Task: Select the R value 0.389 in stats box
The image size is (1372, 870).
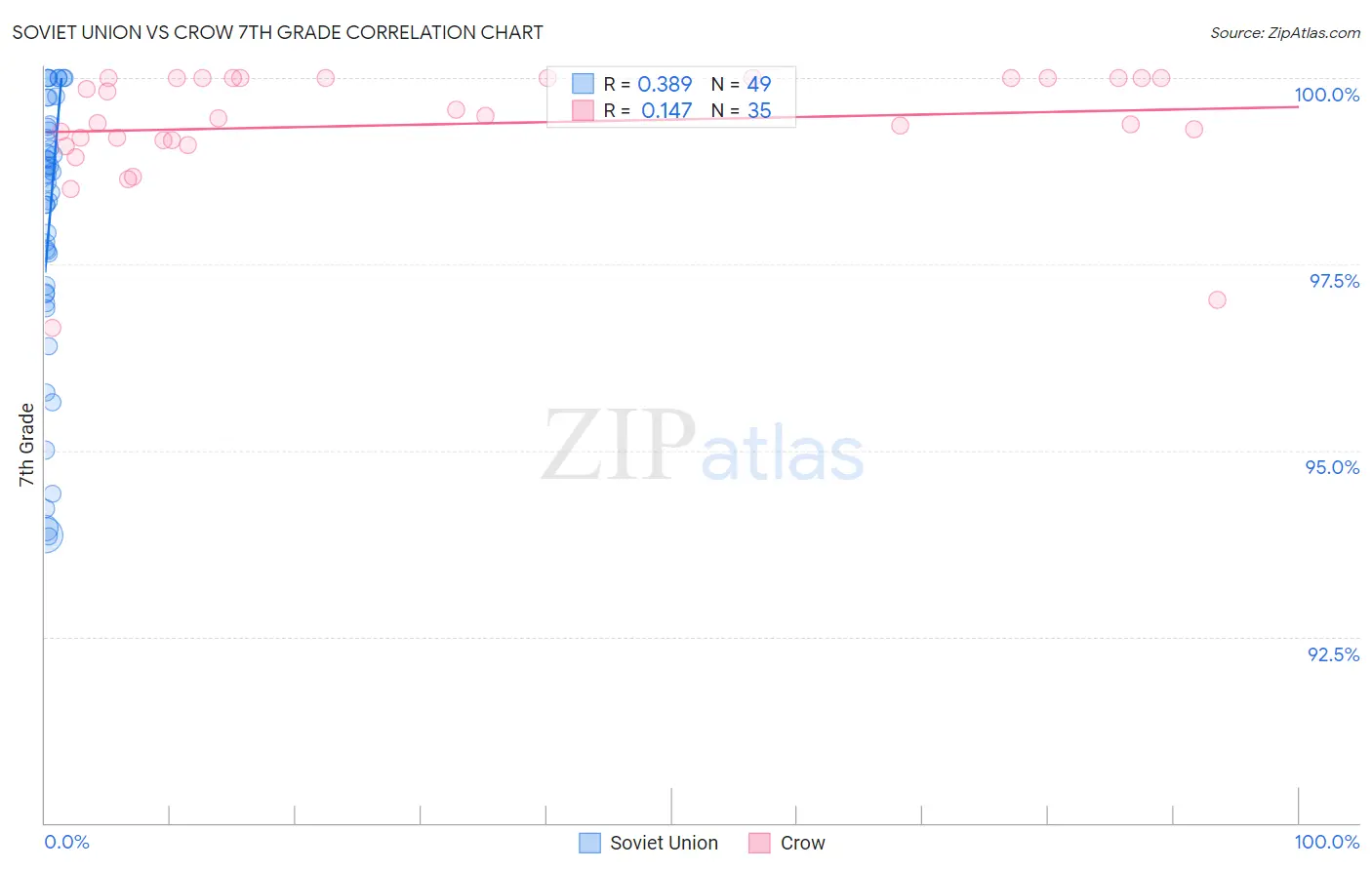Action: coord(665,84)
